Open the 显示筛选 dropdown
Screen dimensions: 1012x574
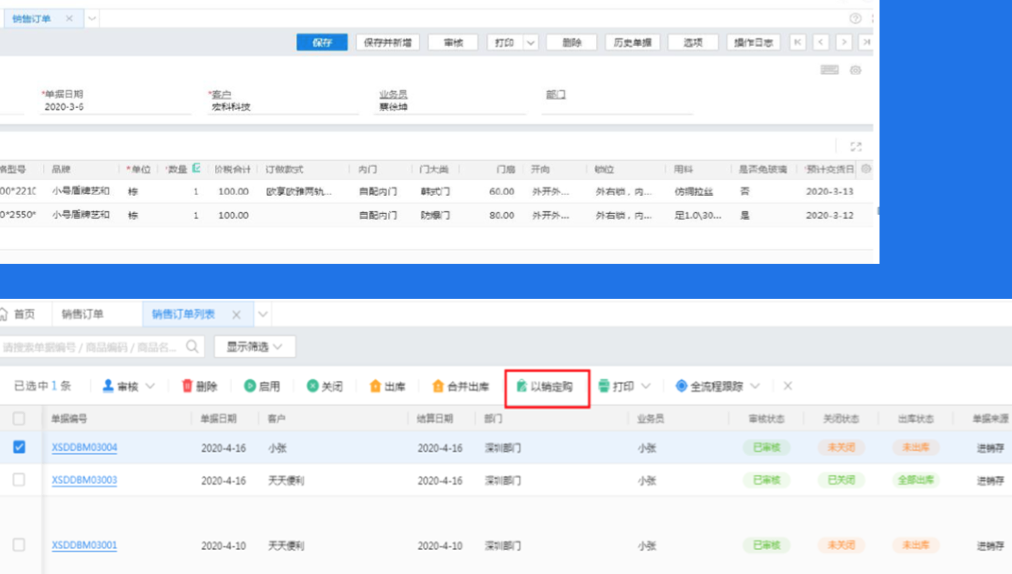tap(254, 347)
